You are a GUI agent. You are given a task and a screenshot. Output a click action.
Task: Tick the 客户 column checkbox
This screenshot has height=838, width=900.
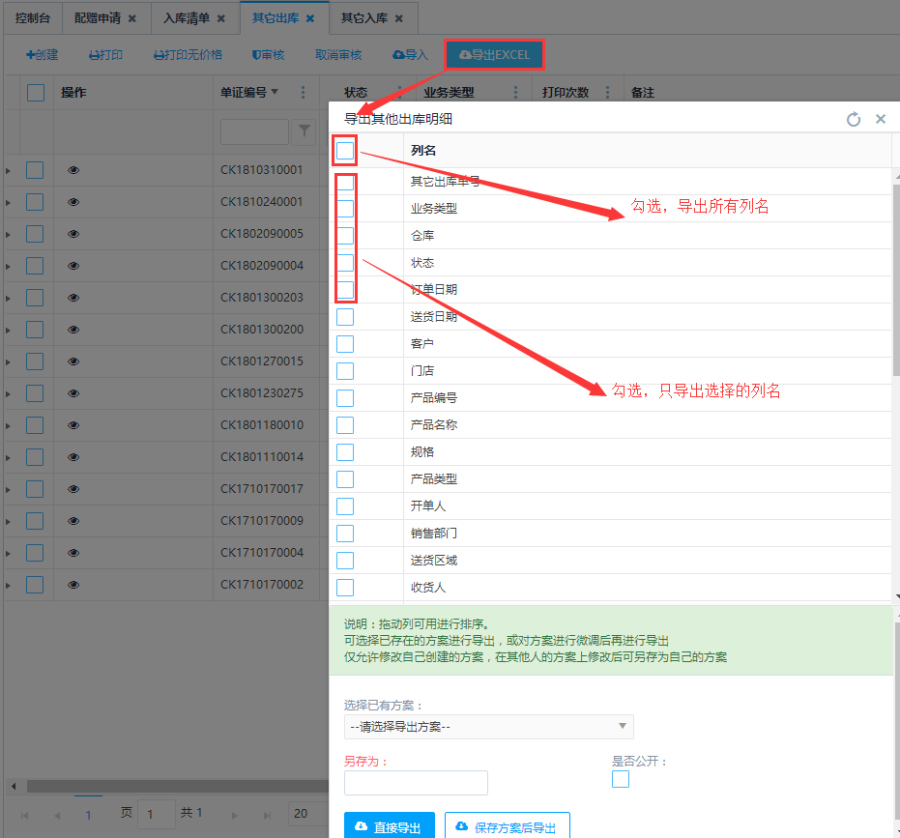pyautogui.click(x=345, y=344)
